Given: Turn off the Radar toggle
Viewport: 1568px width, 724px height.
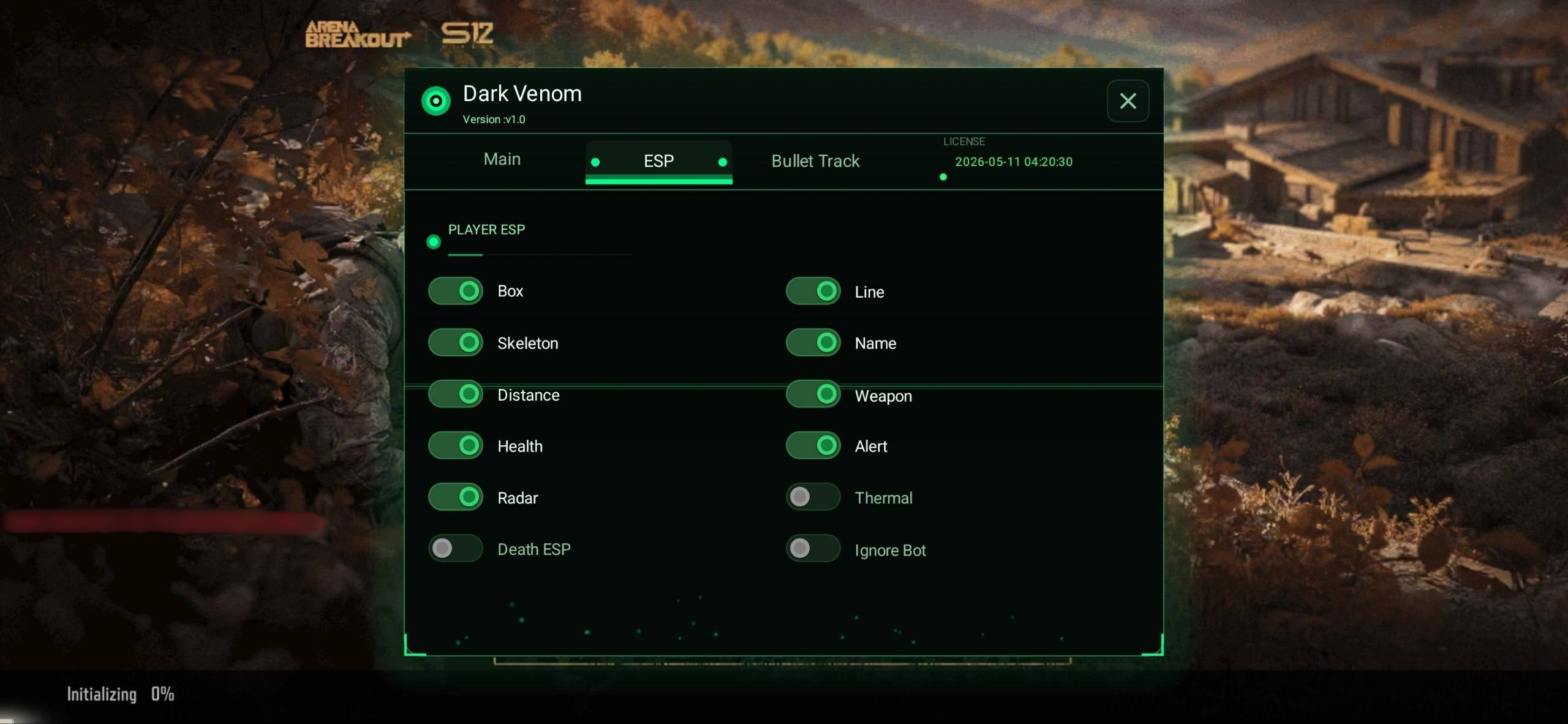Looking at the screenshot, I should click(x=456, y=497).
